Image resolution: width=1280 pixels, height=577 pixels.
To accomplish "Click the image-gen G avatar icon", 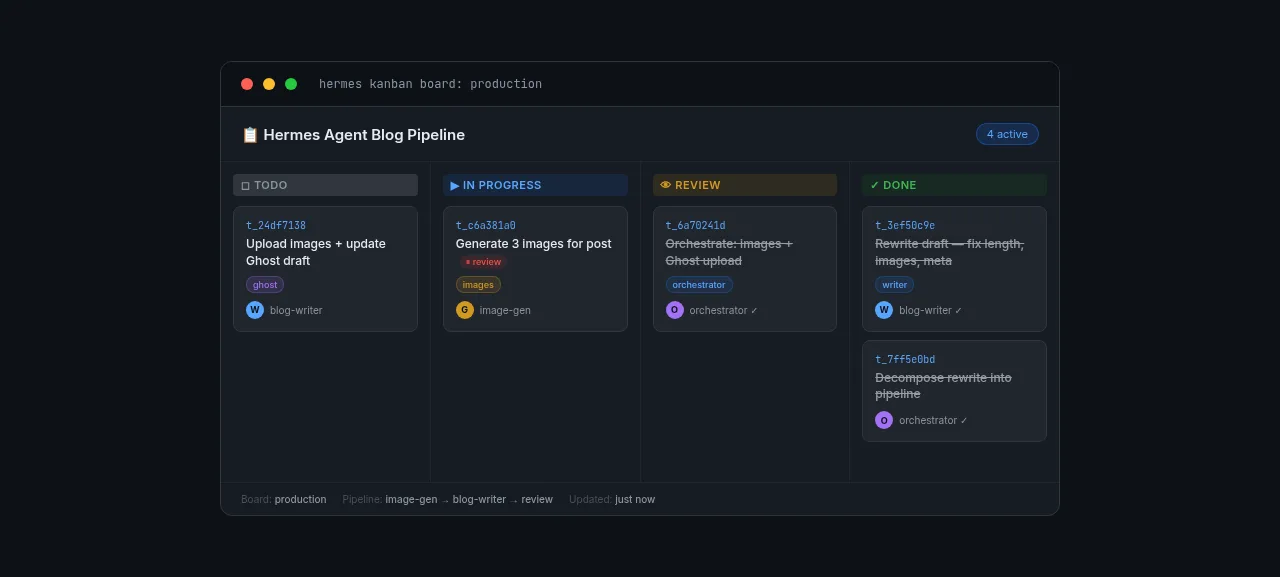I will point(465,310).
